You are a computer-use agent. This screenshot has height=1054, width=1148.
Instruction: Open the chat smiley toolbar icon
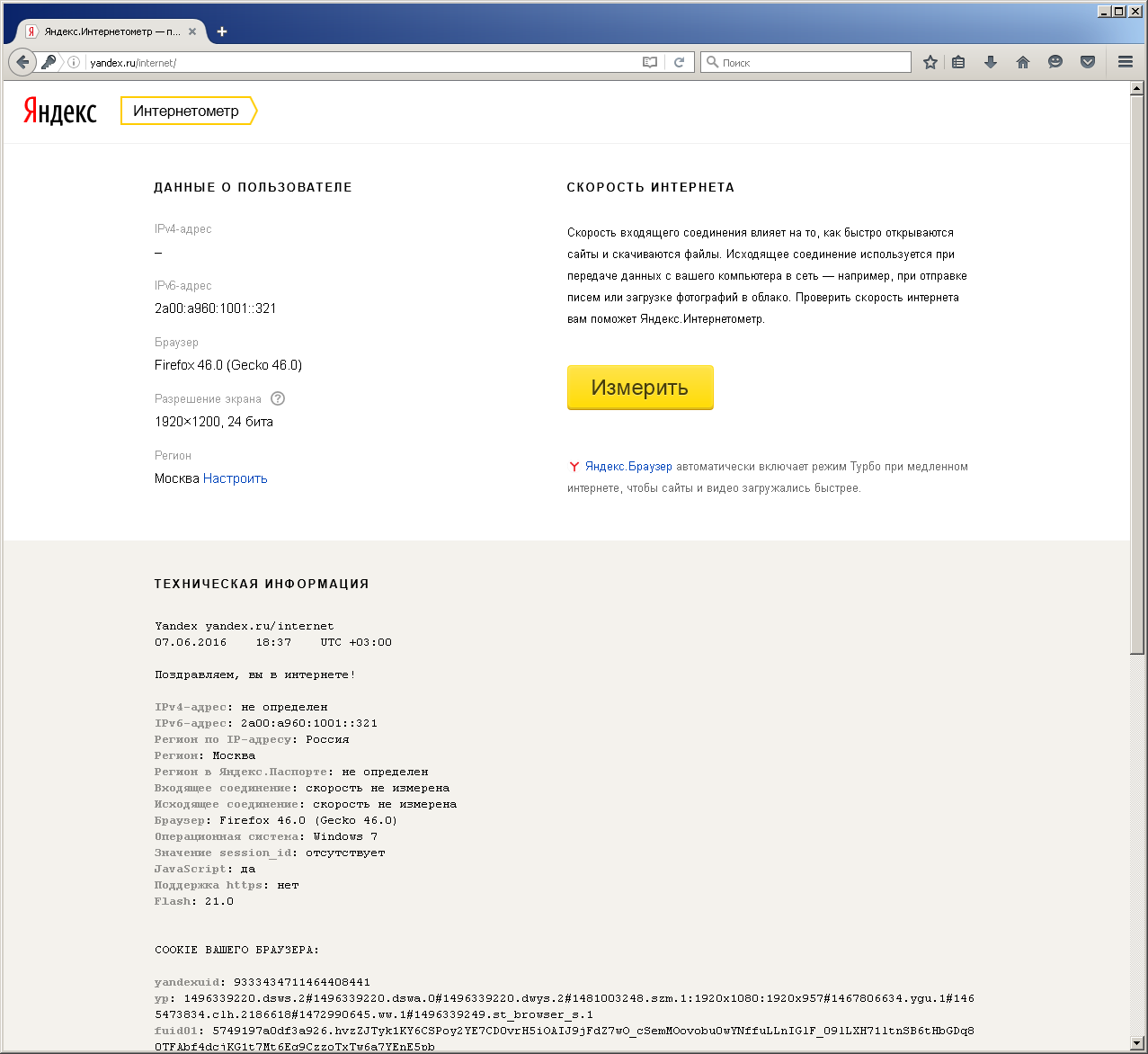(x=1055, y=62)
